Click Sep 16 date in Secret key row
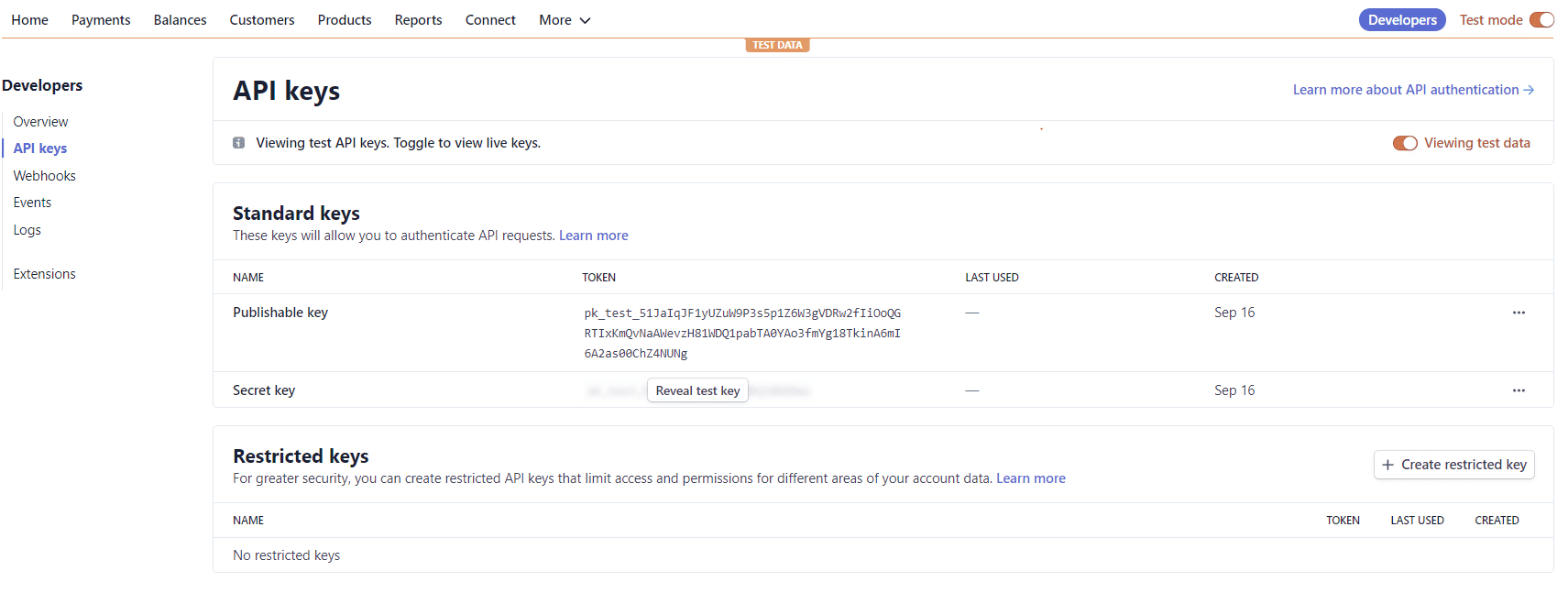The image size is (1568, 593). pyautogui.click(x=1234, y=390)
